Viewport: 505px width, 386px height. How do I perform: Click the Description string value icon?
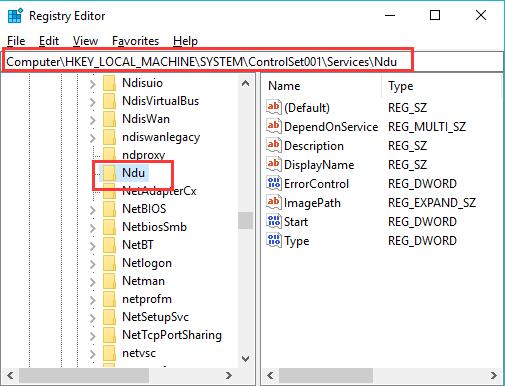coord(274,145)
